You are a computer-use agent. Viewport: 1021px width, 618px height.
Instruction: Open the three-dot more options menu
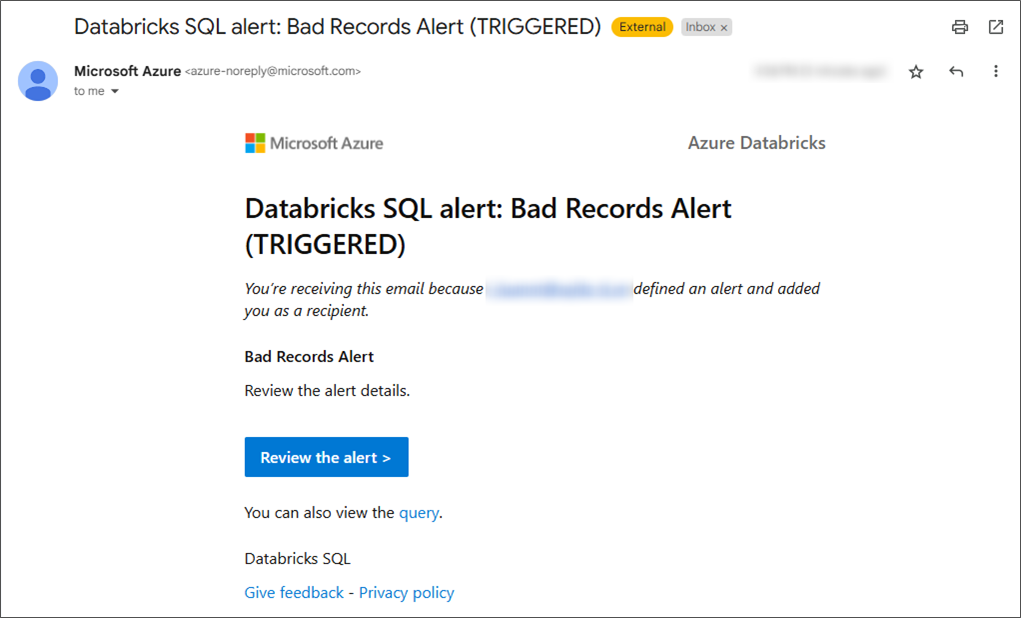point(995,72)
